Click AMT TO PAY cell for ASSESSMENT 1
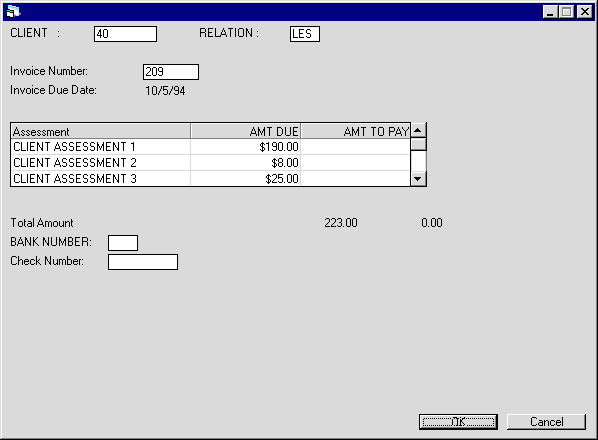This screenshot has width=598, height=440. click(355, 147)
